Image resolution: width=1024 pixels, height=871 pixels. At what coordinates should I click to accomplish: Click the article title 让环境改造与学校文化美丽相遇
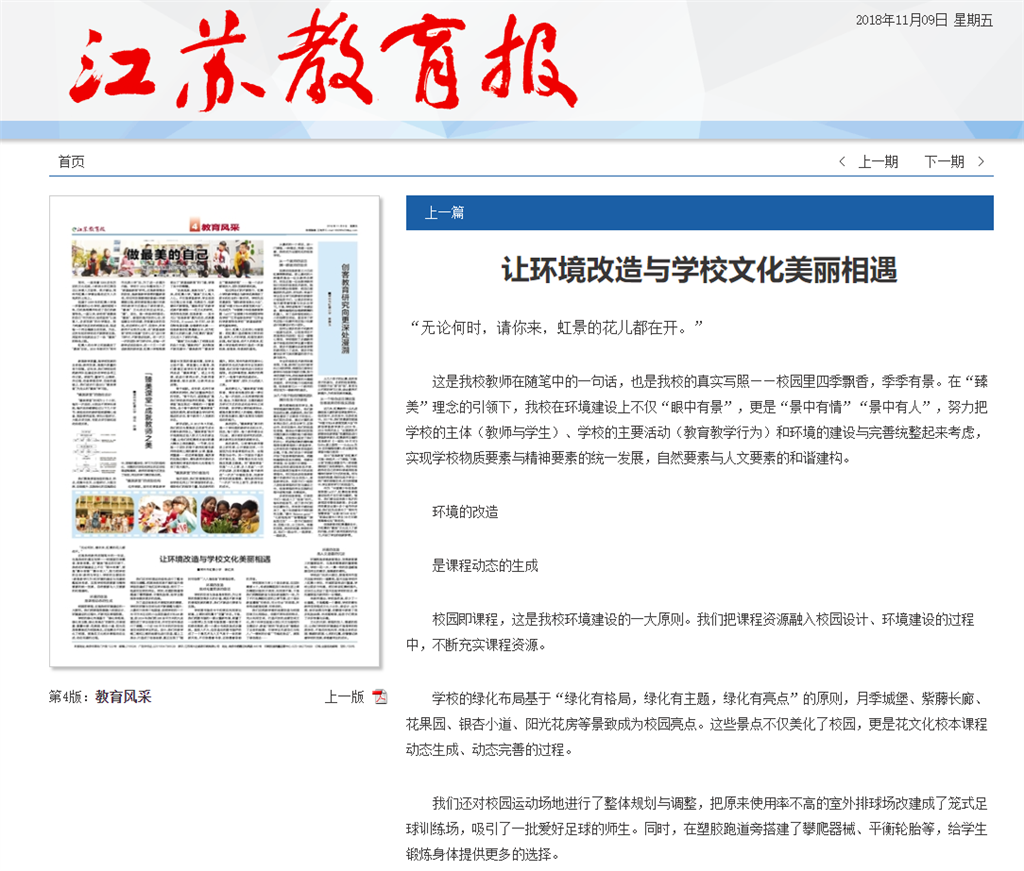(x=699, y=270)
